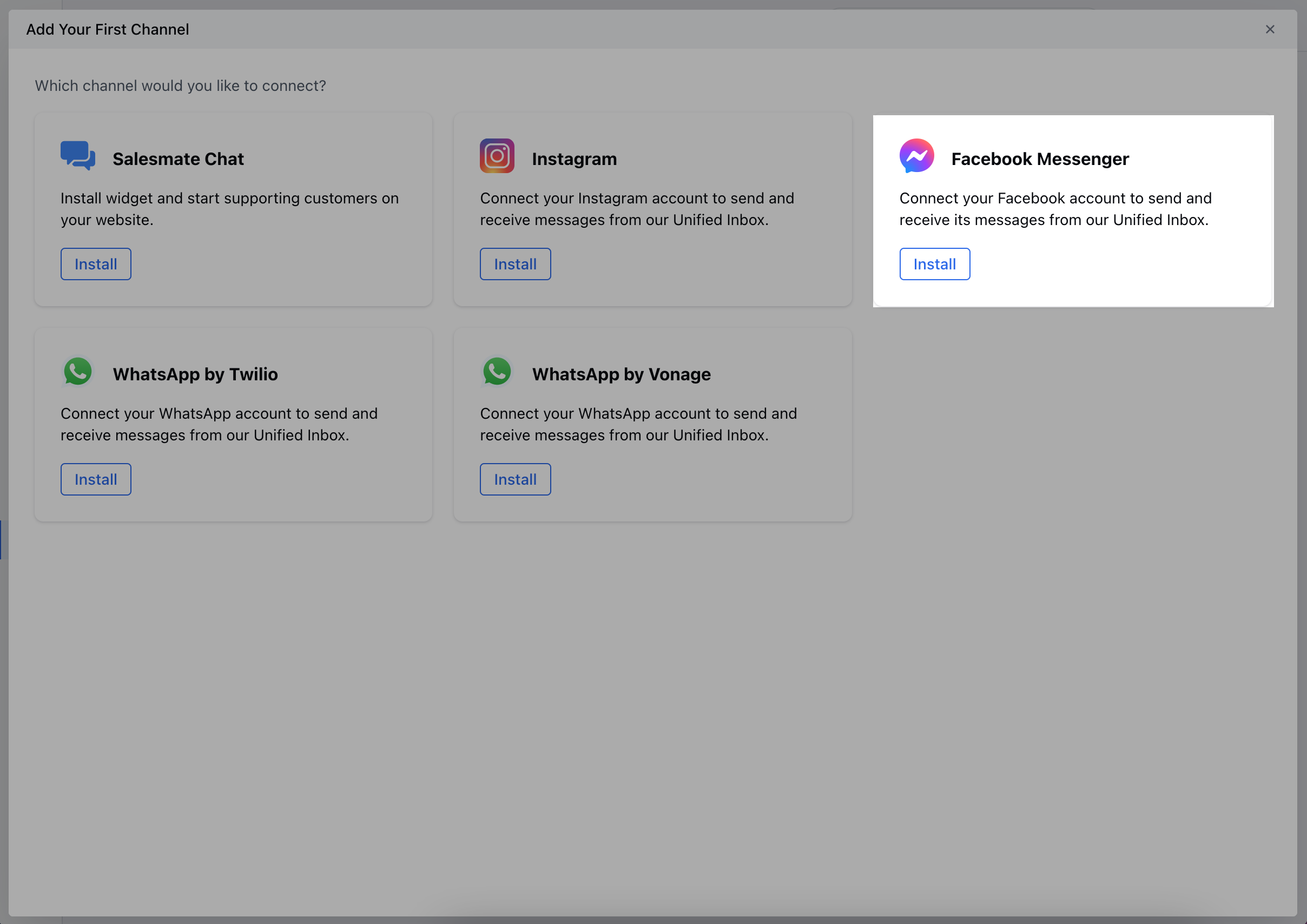The height and width of the screenshot is (924, 1307).
Task: Click the Salesmate Chat bubble icon
Action: (77, 155)
